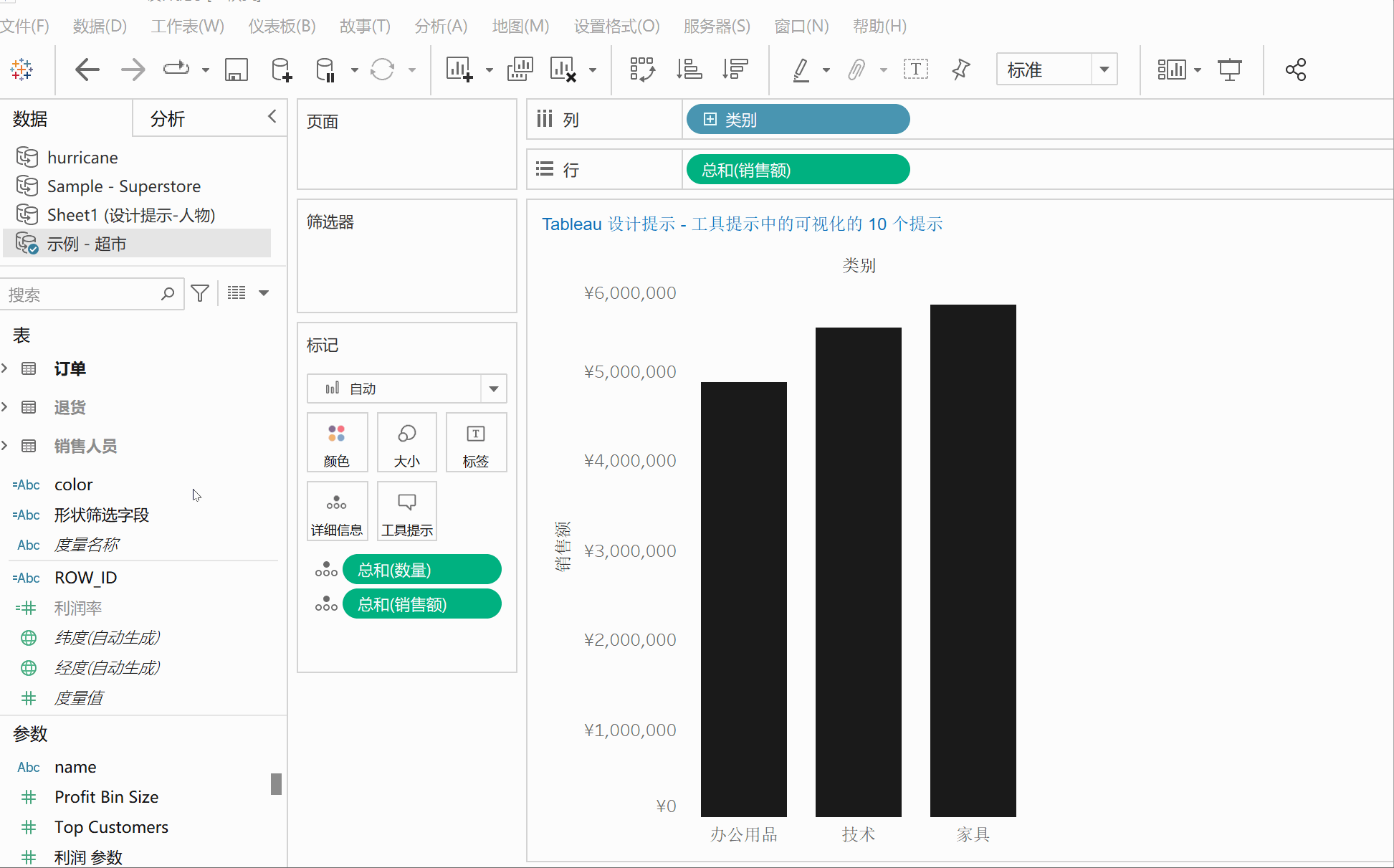This screenshot has width=1394, height=868.
Task: Switch to the 分析 pane tab
Action: (x=168, y=119)
